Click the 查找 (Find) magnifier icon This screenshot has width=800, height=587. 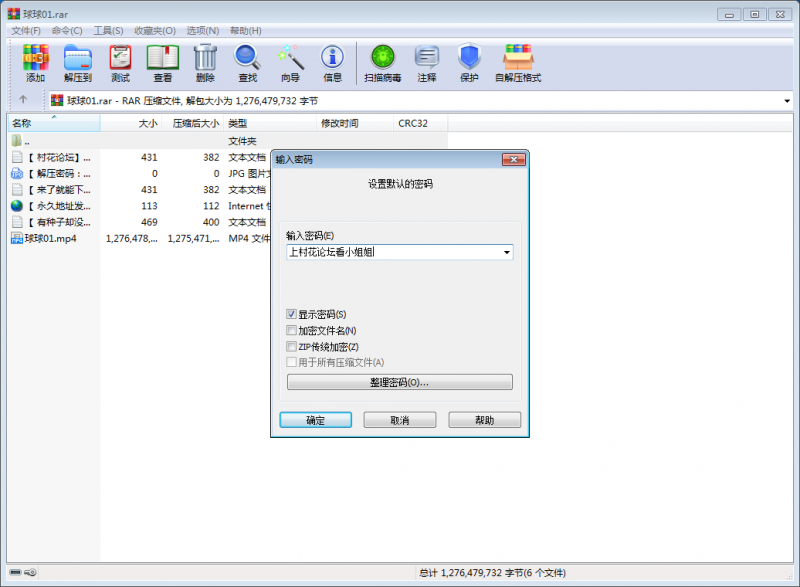(x=247, y=60)
